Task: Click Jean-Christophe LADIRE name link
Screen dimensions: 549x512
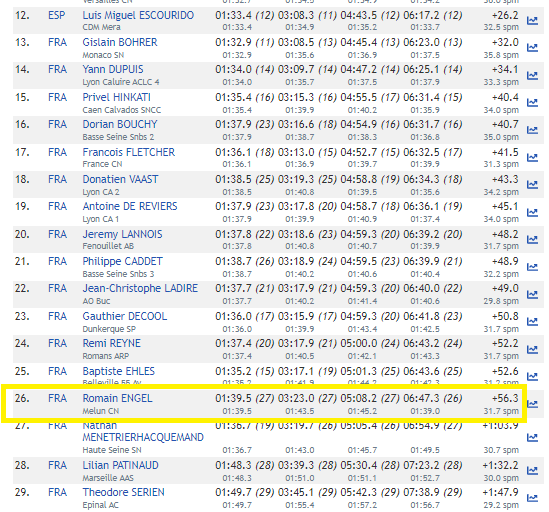Action: (x=140, y=288)
